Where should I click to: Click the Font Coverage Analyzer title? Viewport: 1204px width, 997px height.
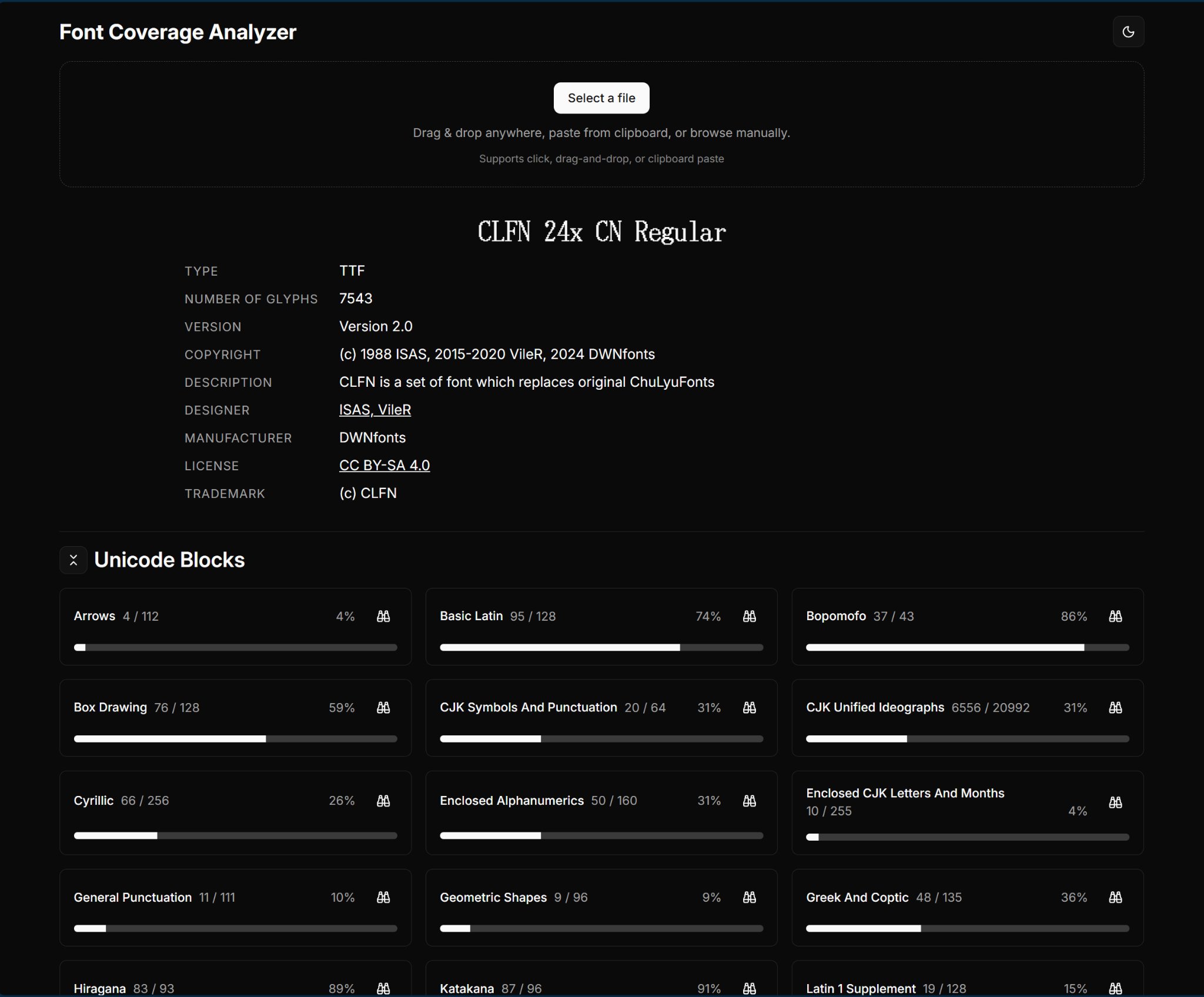point(178,32)
